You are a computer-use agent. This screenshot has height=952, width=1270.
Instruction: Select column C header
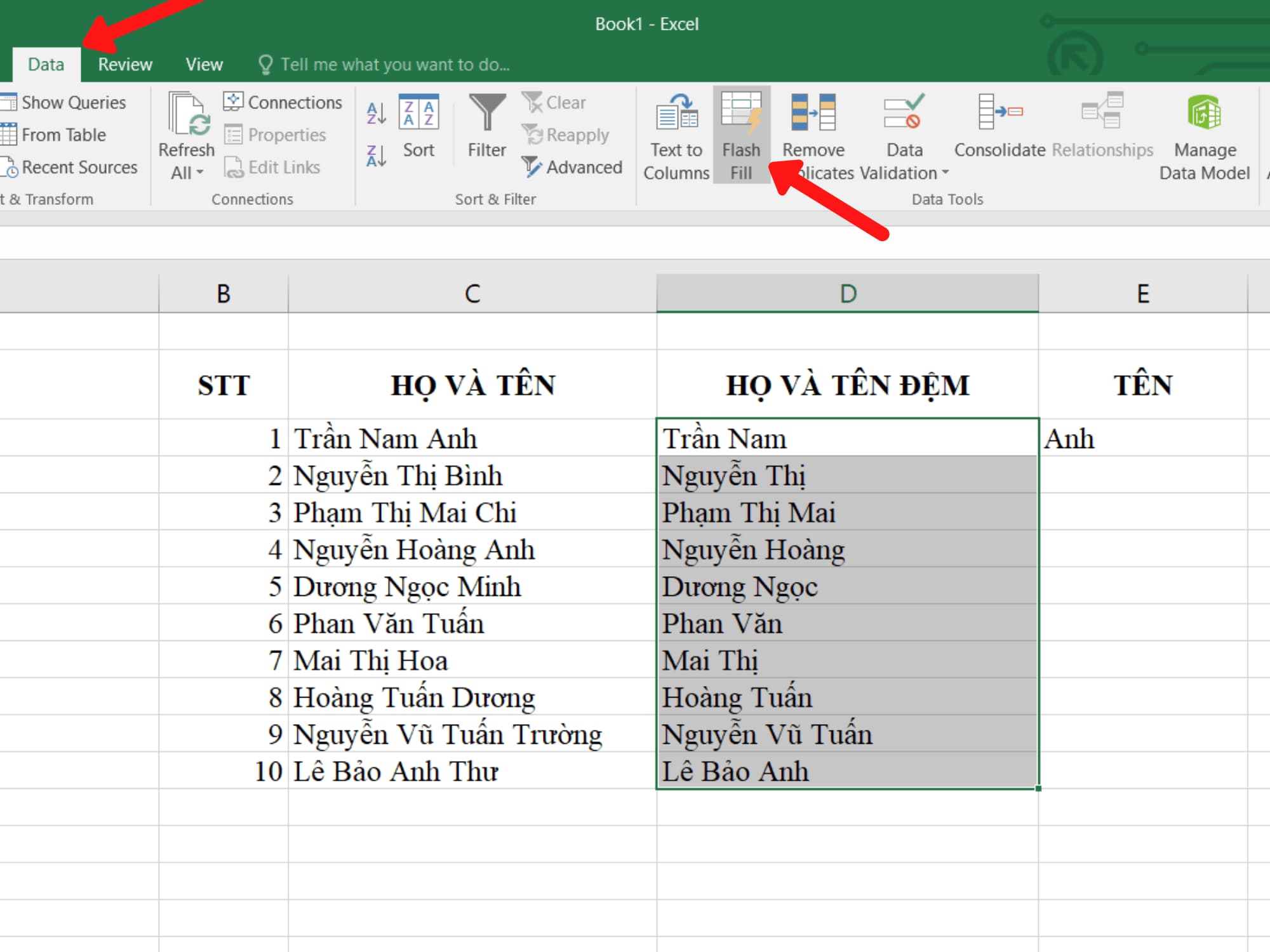(x=472, y=293)
